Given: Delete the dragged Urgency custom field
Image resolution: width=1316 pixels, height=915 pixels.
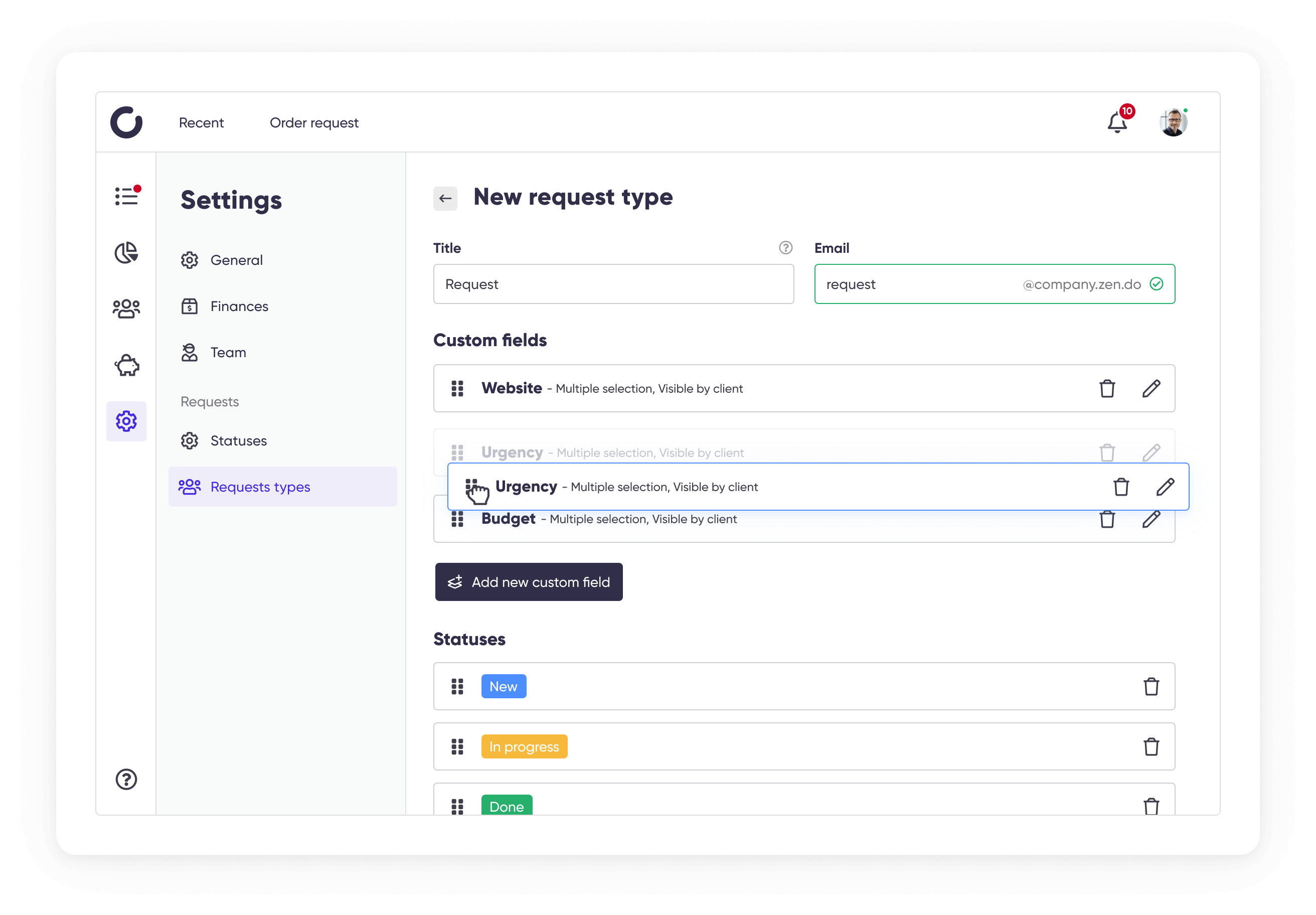Looking at the screenshot, I should pos(1121,487).
